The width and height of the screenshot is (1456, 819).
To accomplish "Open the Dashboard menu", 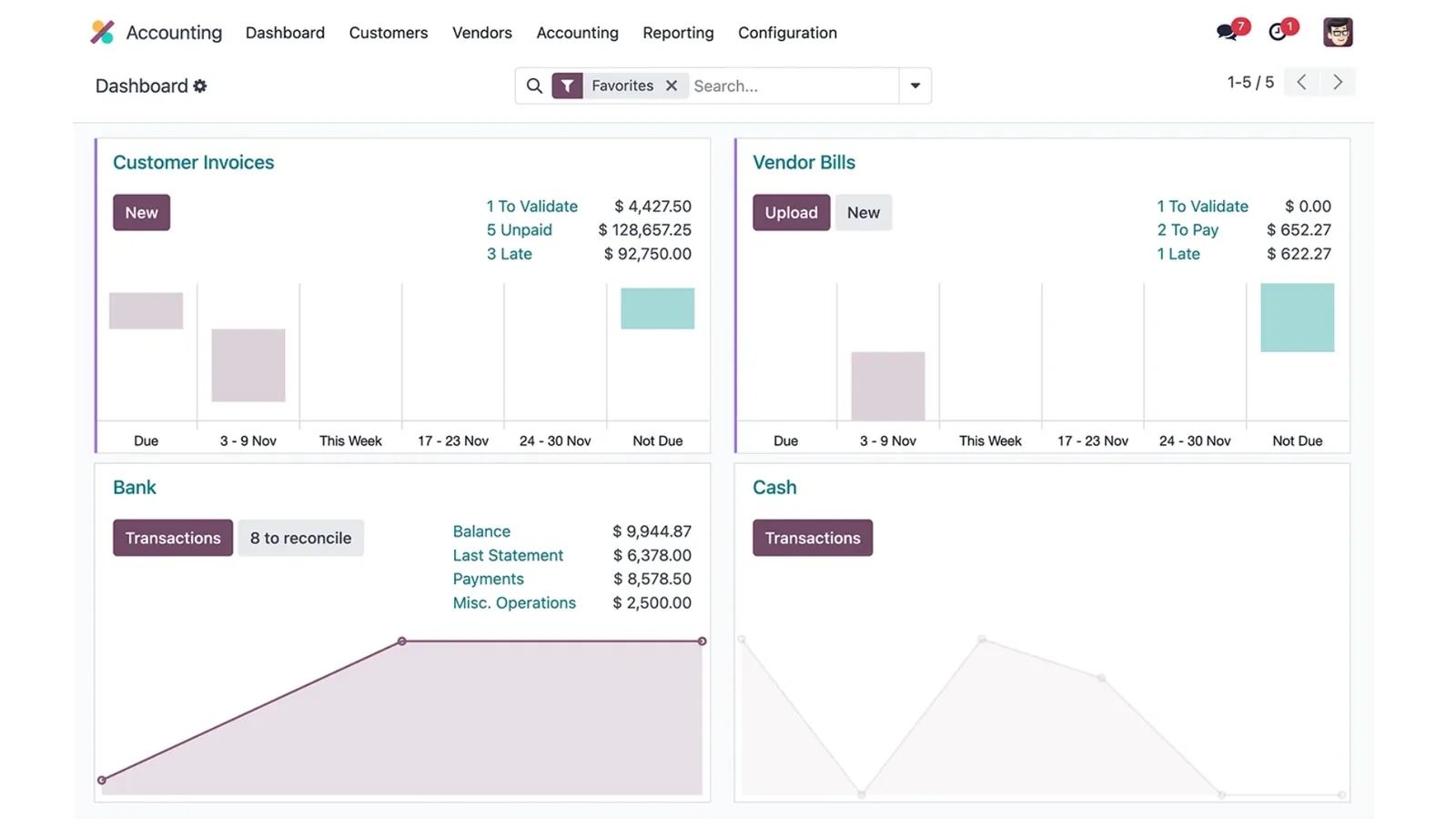I will coord(285,33).
